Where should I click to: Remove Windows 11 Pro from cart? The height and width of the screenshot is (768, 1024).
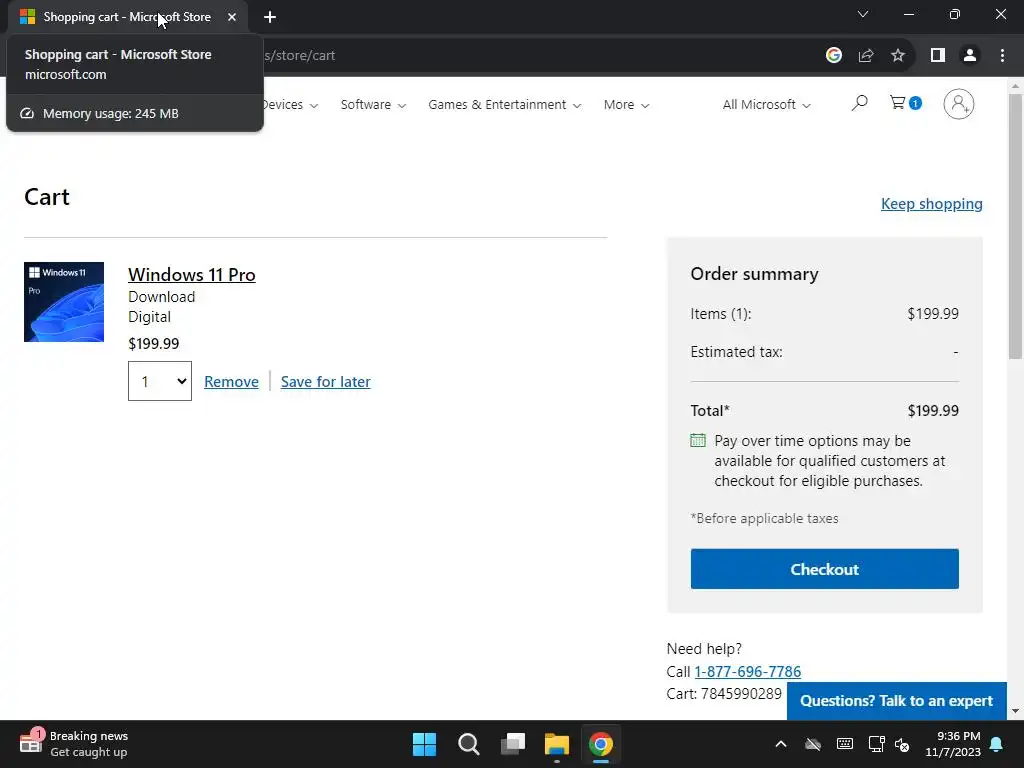[231, 381]
